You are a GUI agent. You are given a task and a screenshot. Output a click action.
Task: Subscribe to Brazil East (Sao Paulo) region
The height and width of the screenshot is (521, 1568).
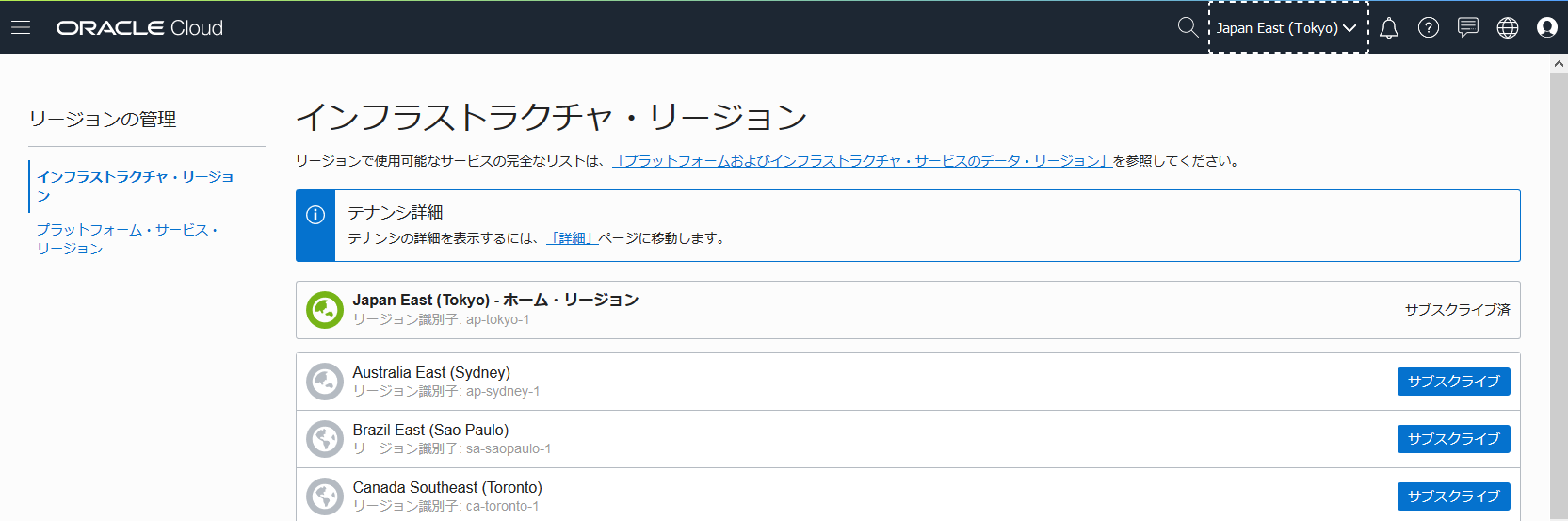[1453, 439]
